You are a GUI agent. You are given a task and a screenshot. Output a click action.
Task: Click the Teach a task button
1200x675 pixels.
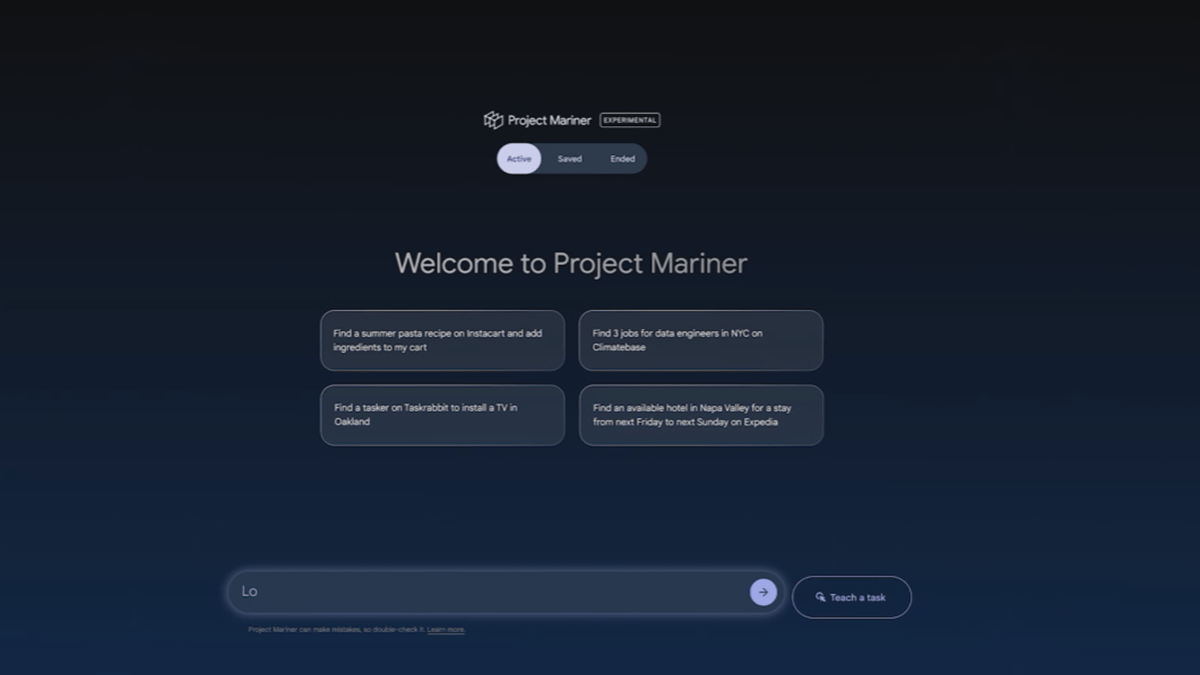coord(852,597)
